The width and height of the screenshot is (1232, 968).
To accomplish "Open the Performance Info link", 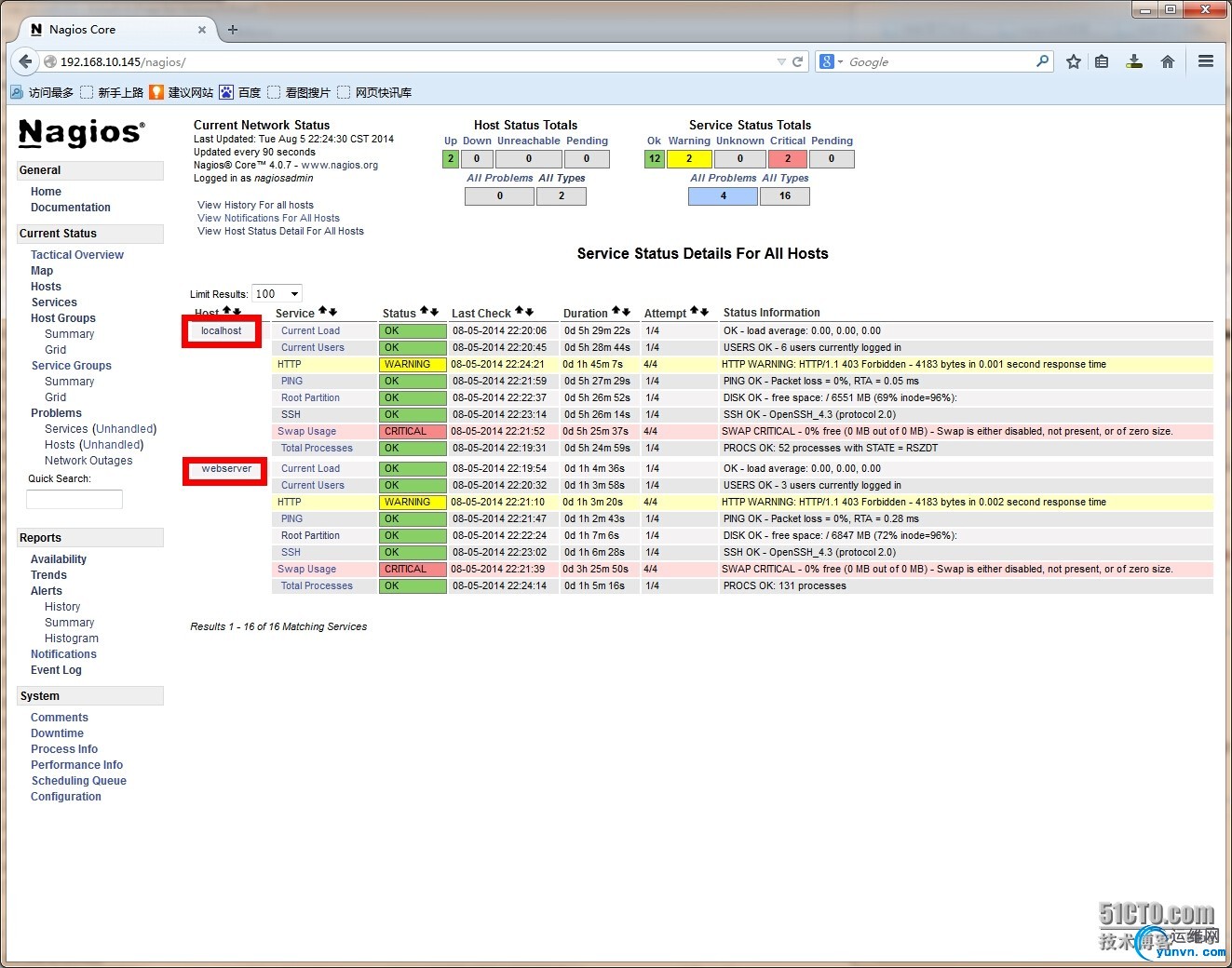I will (x=76, y=765).
